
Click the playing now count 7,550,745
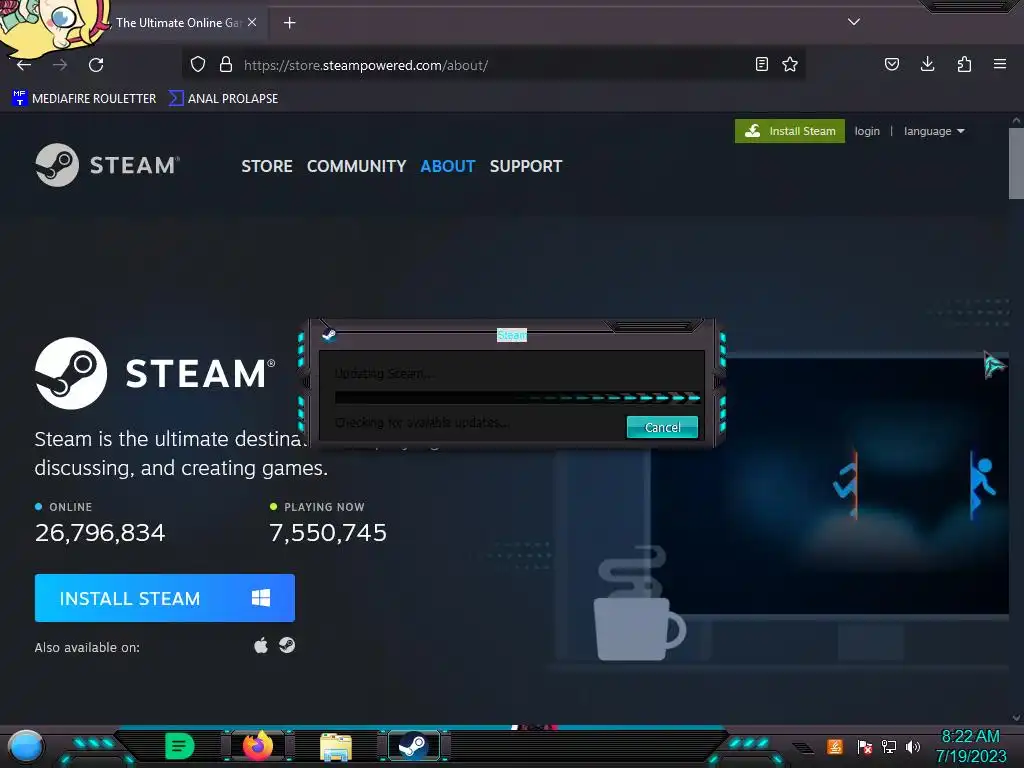[328, 533]
